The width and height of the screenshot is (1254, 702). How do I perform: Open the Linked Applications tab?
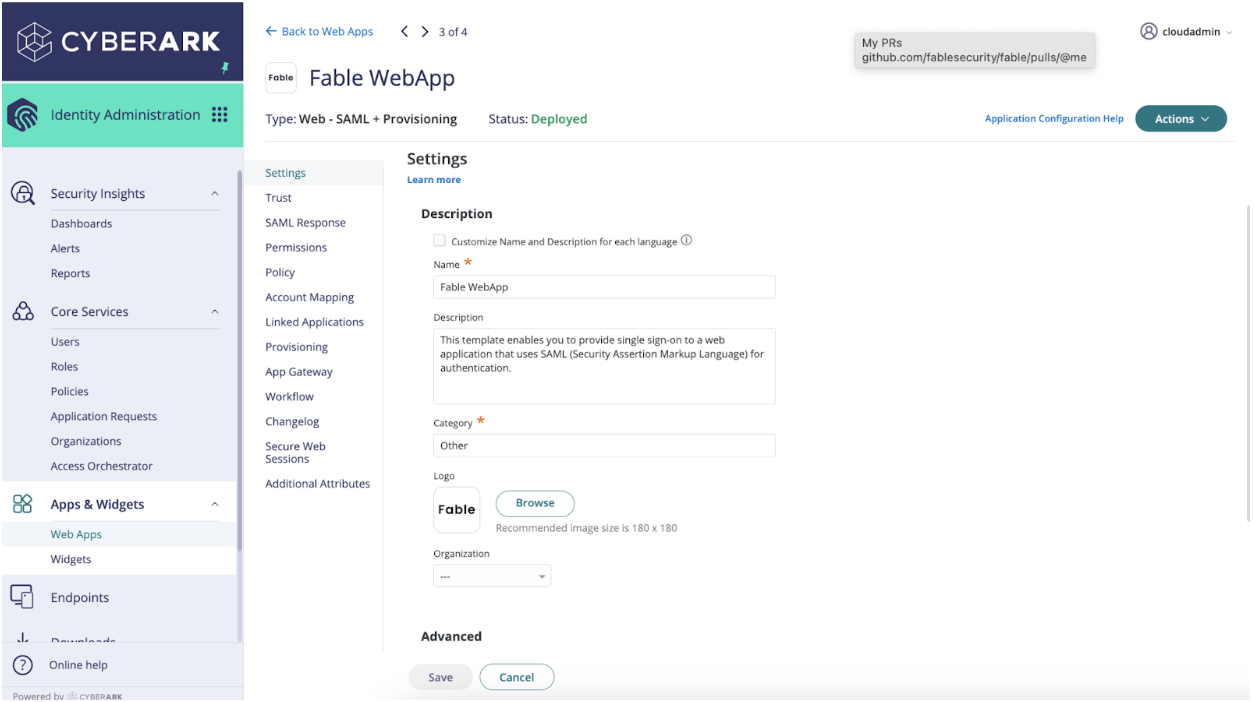[314, 322]
